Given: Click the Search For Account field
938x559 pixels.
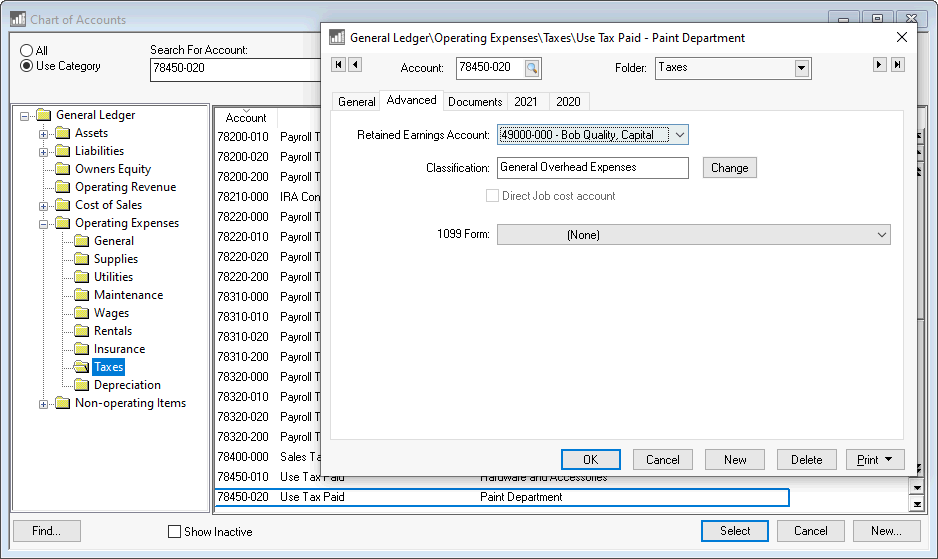Looking at the screenshot, I should (x=235, y=69).
